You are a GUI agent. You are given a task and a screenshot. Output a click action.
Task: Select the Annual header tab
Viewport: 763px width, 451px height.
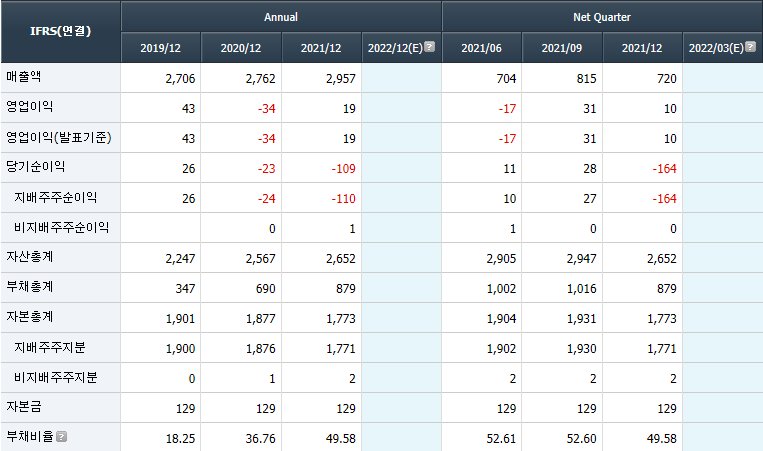tap(281, 17)
